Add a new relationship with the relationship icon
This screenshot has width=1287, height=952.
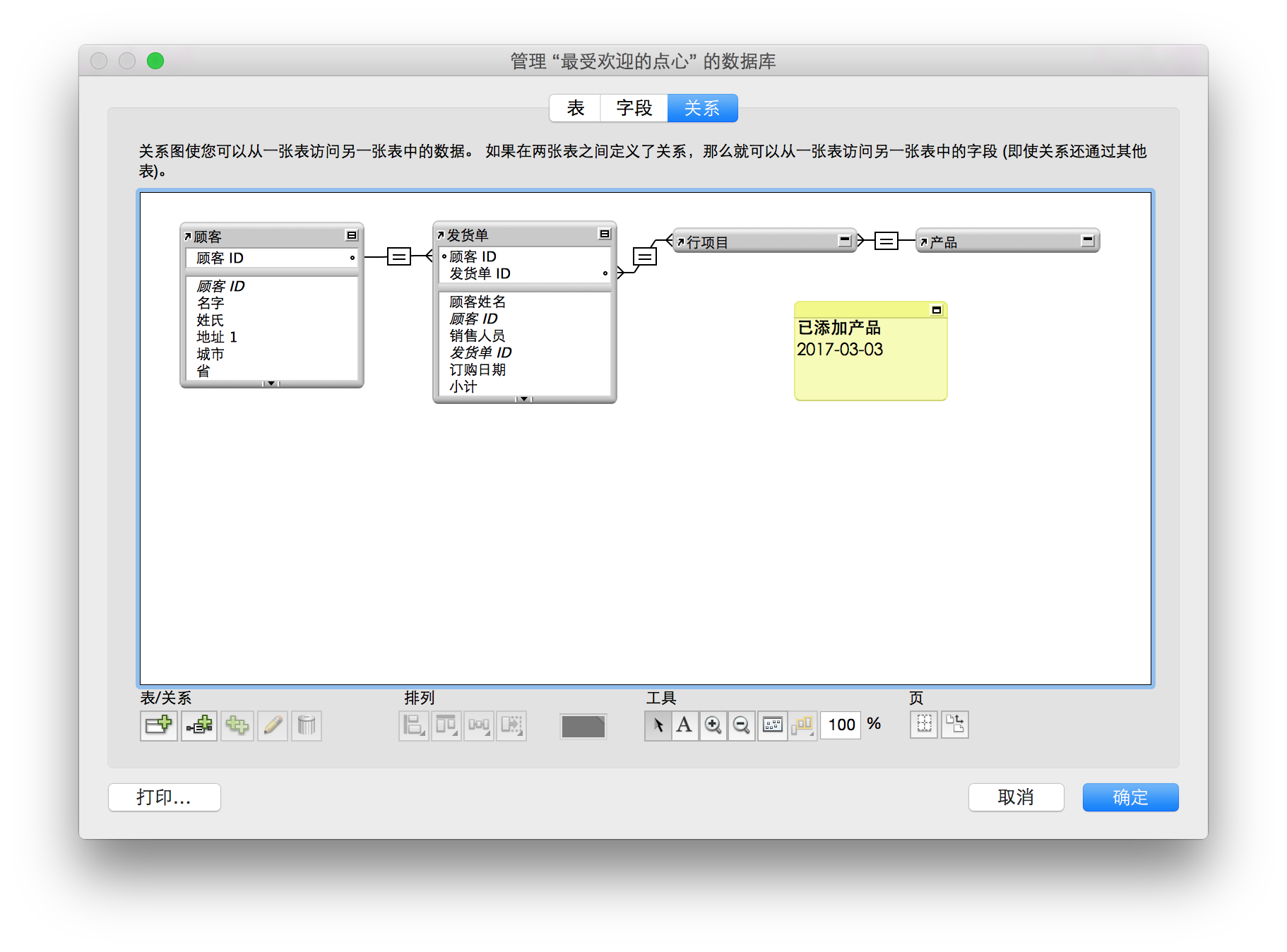[x=198, y=725]
